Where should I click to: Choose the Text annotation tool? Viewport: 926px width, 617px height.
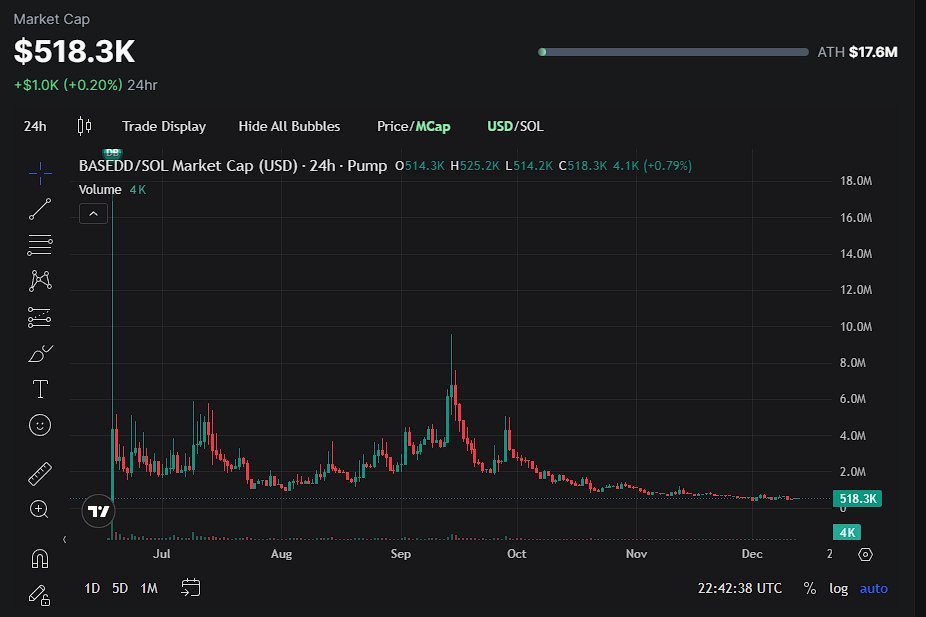pos(40,389)
